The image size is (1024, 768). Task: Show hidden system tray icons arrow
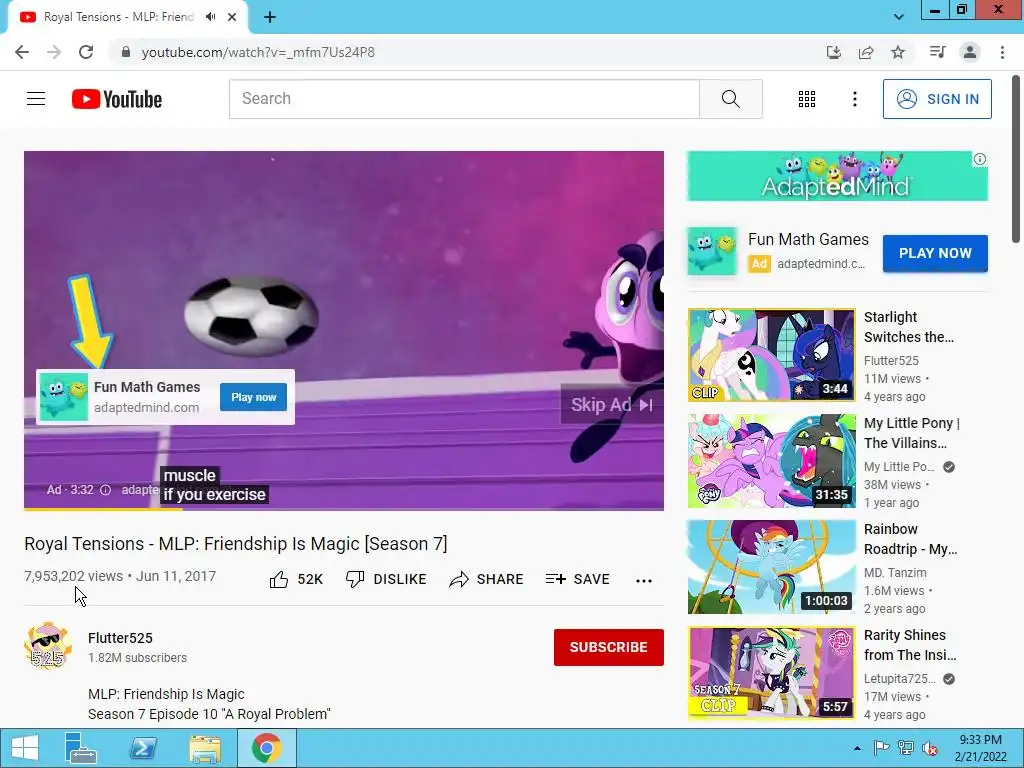click(857, 748)
